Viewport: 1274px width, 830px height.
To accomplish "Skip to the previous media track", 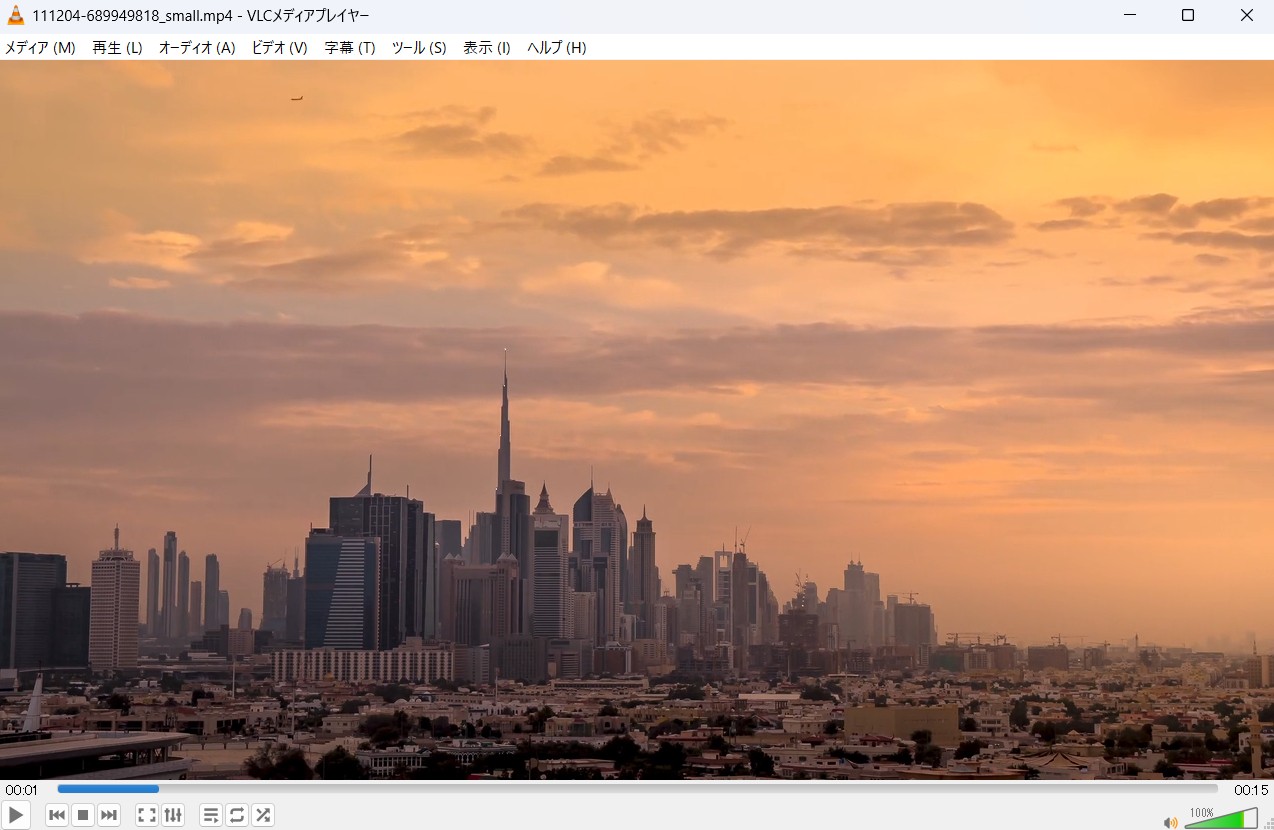I will click(57, 815).
